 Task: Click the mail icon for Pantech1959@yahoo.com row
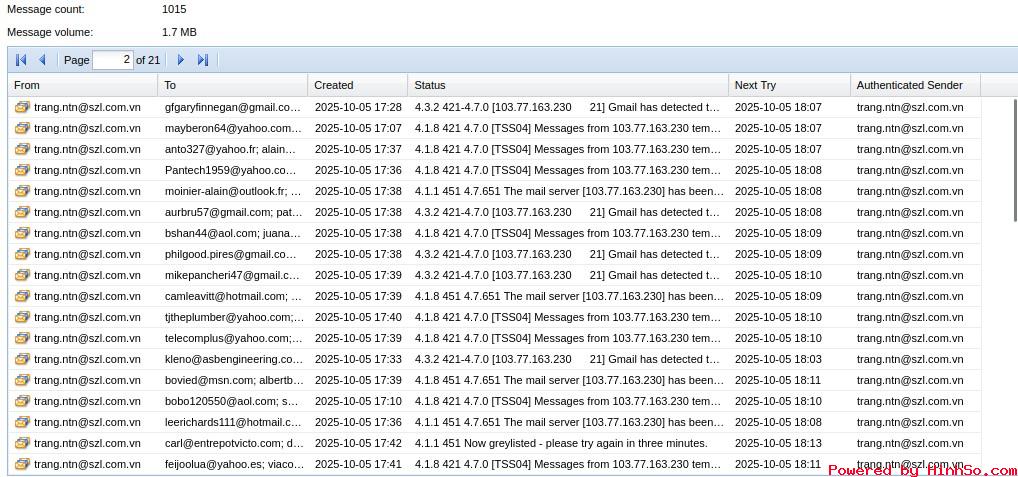22,170
